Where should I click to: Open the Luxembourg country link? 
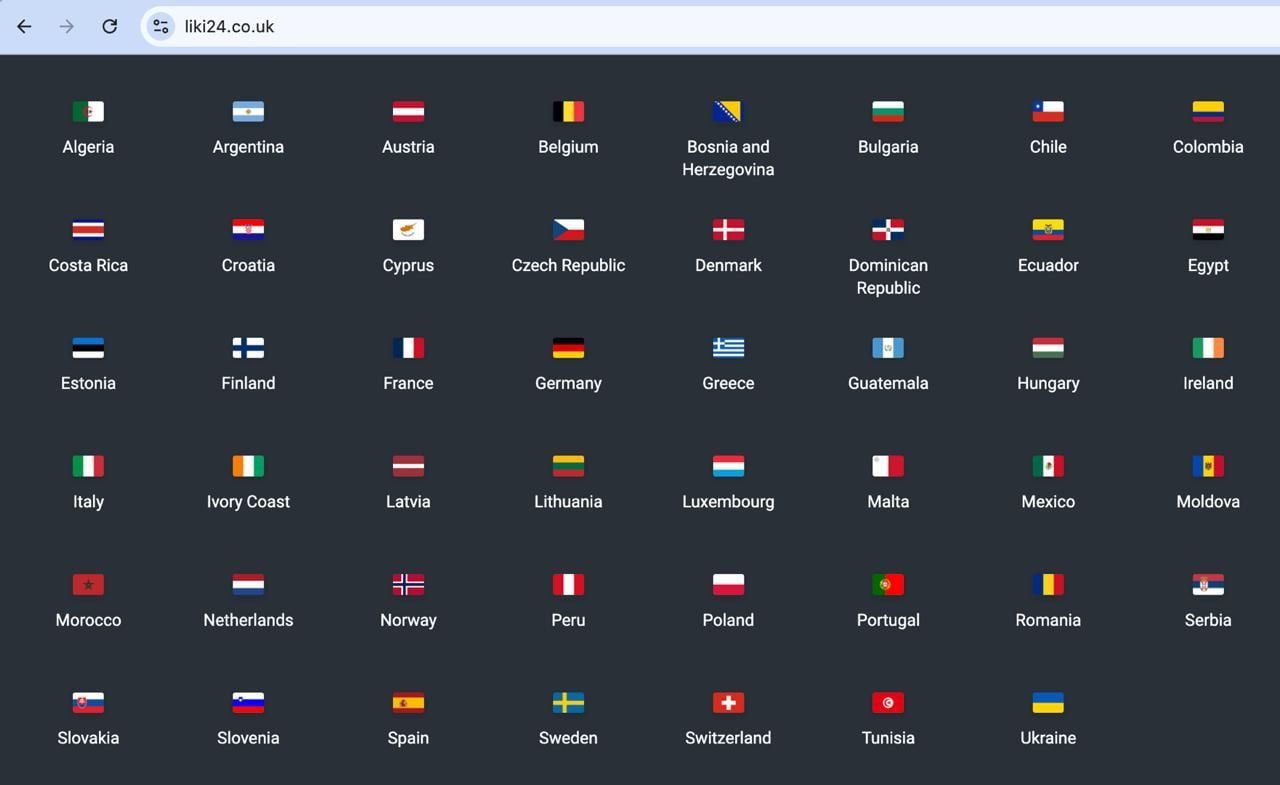[x=728, y=502]
